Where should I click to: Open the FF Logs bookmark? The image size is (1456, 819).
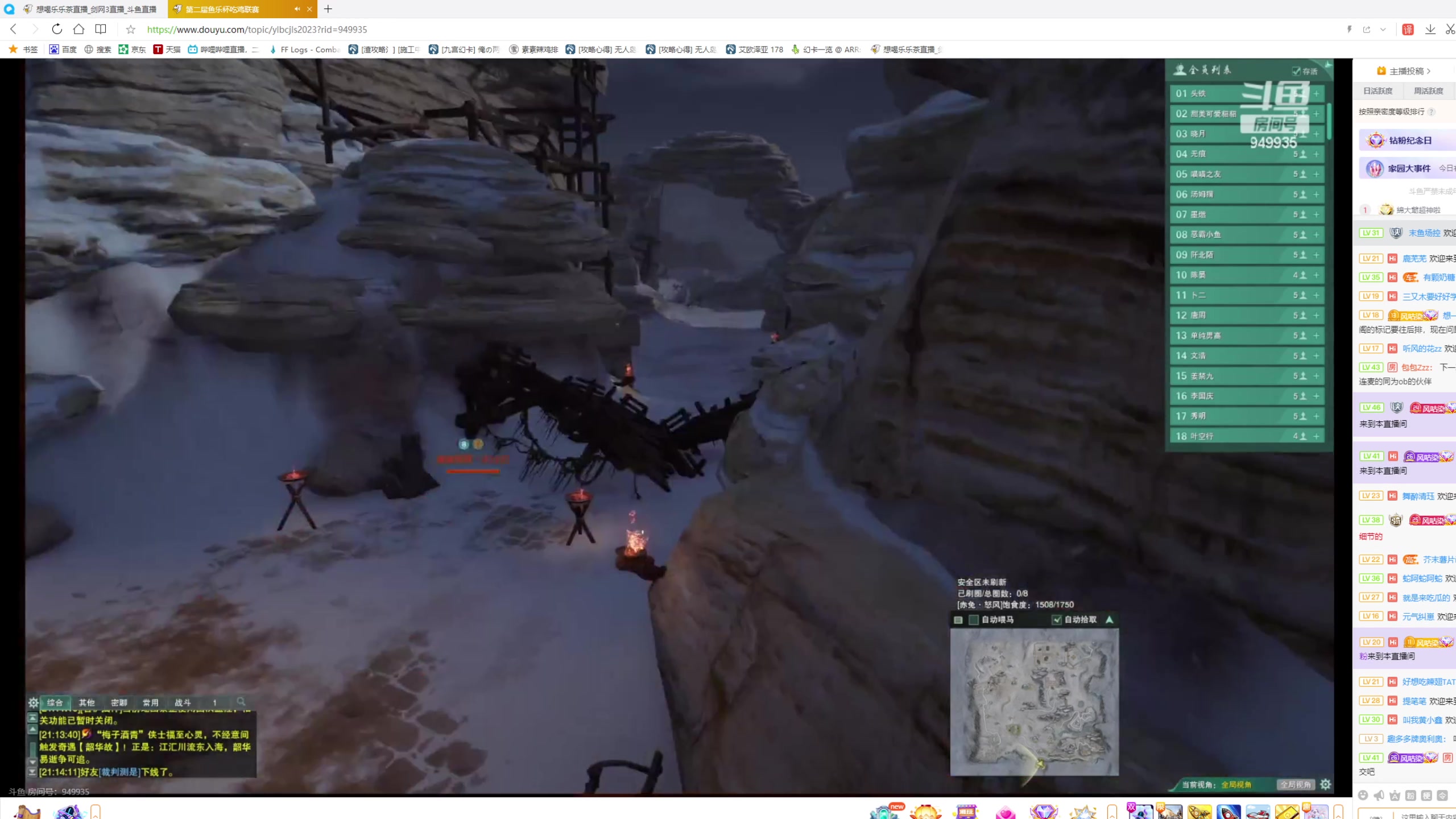[x=304, y=49]
